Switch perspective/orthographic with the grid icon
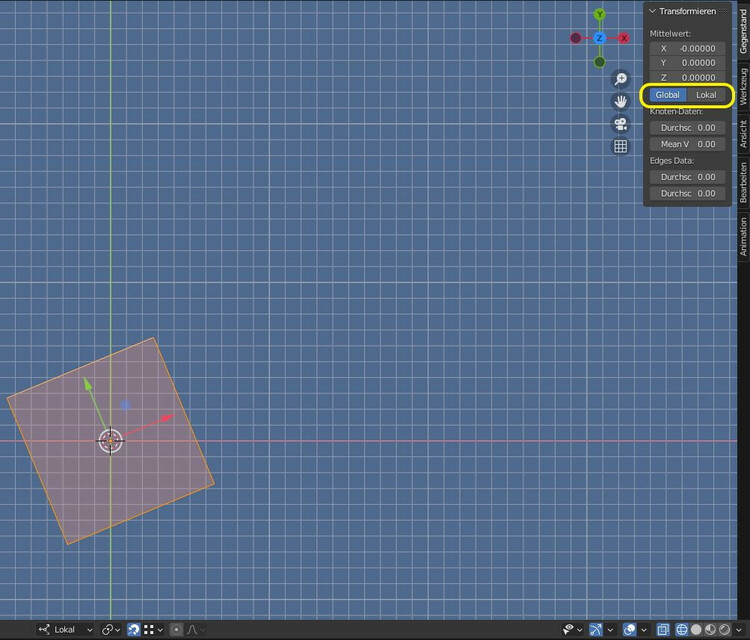The image size is (750, 640). coord(620,146)
